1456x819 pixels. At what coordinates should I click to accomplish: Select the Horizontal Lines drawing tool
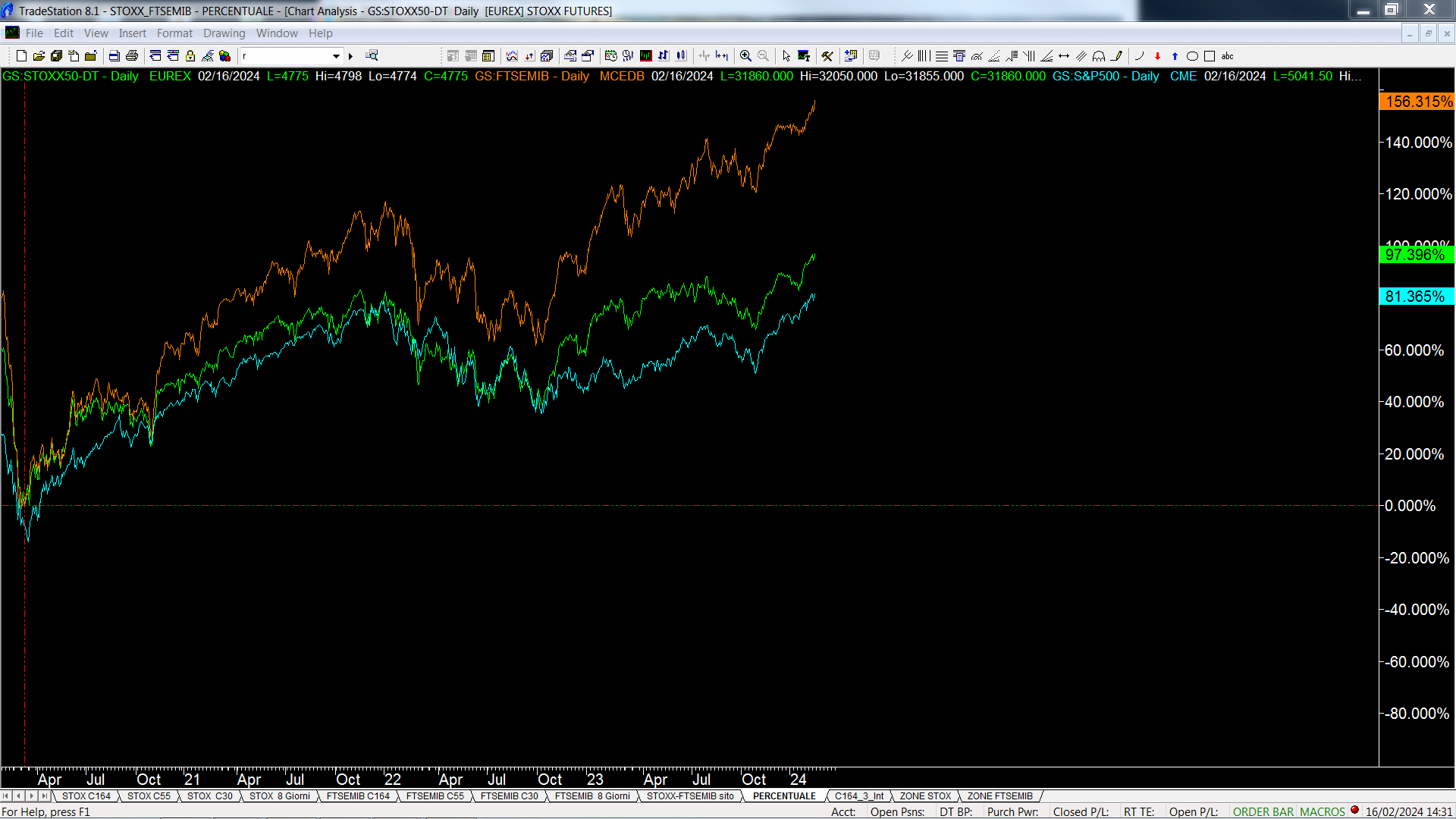[942, 56]
